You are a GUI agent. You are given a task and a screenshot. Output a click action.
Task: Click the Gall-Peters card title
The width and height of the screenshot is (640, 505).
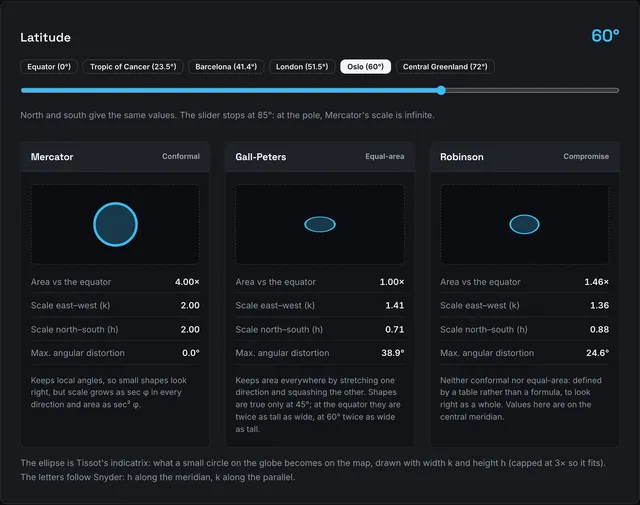(x=260, y=157)
